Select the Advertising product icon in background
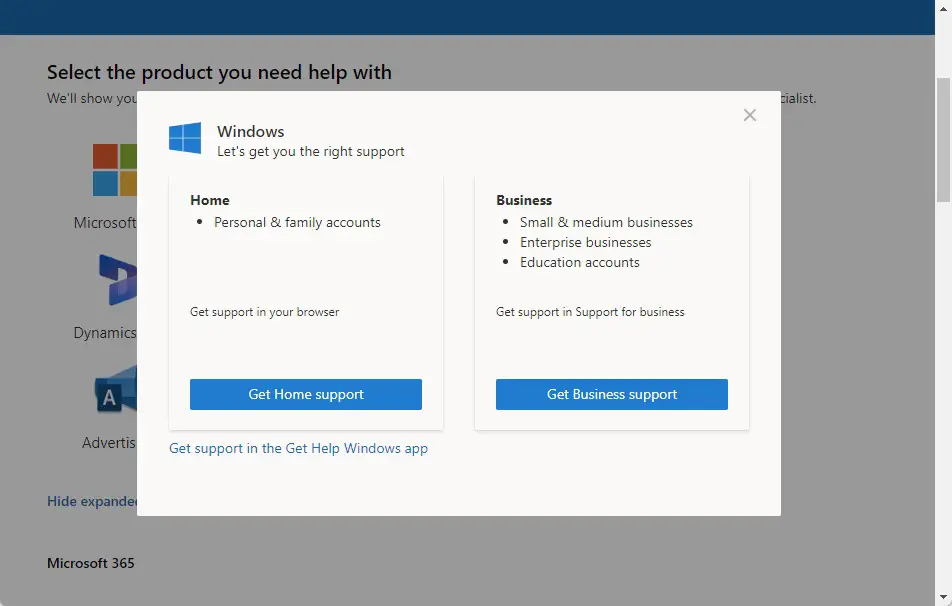952x606 pixels. pyautogui.click(x=116, y=390)
